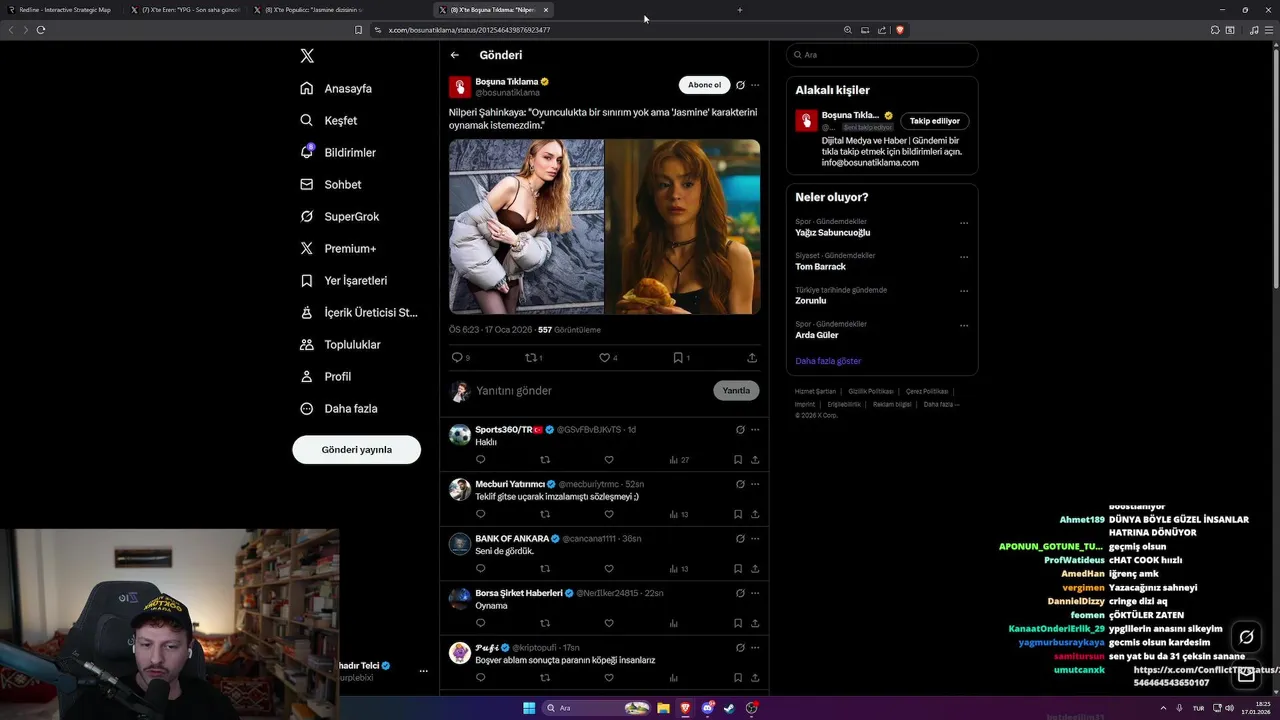Switch to X'te Eren YPG tab
The image size is (1280, 720).
(185, 9)
